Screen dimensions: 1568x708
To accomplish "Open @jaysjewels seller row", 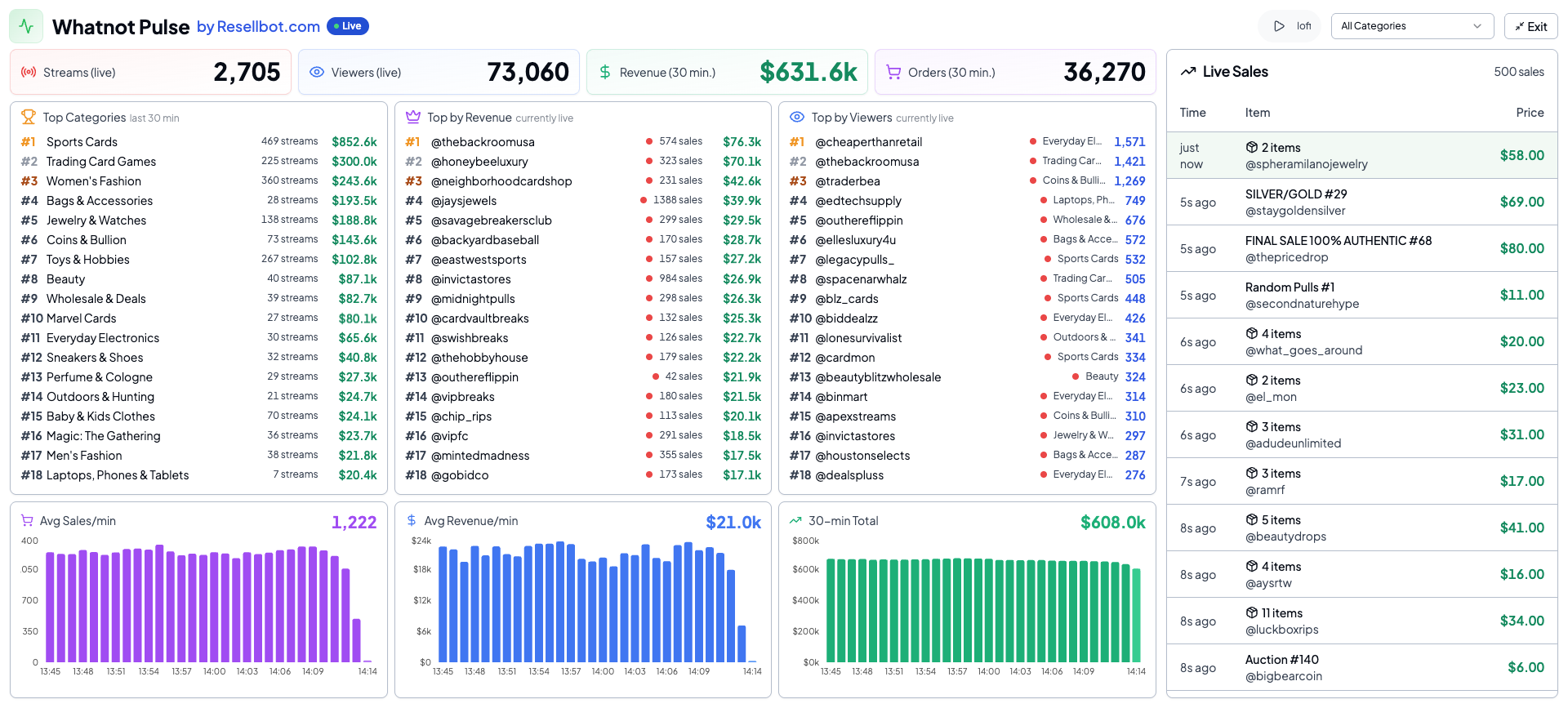I will pyautogui.click(x=583, y=200).
